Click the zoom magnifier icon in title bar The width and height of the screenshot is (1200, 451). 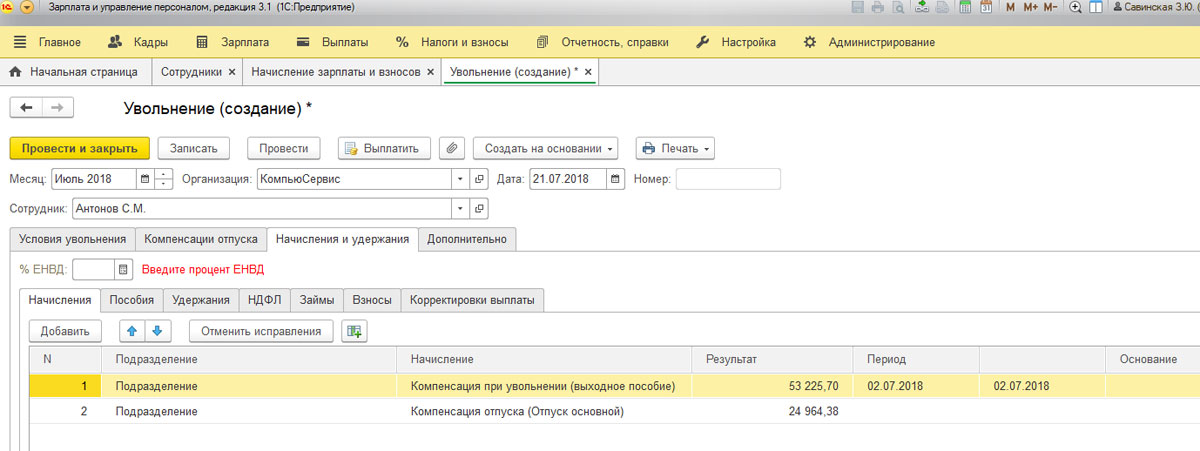coord(1076,7)
